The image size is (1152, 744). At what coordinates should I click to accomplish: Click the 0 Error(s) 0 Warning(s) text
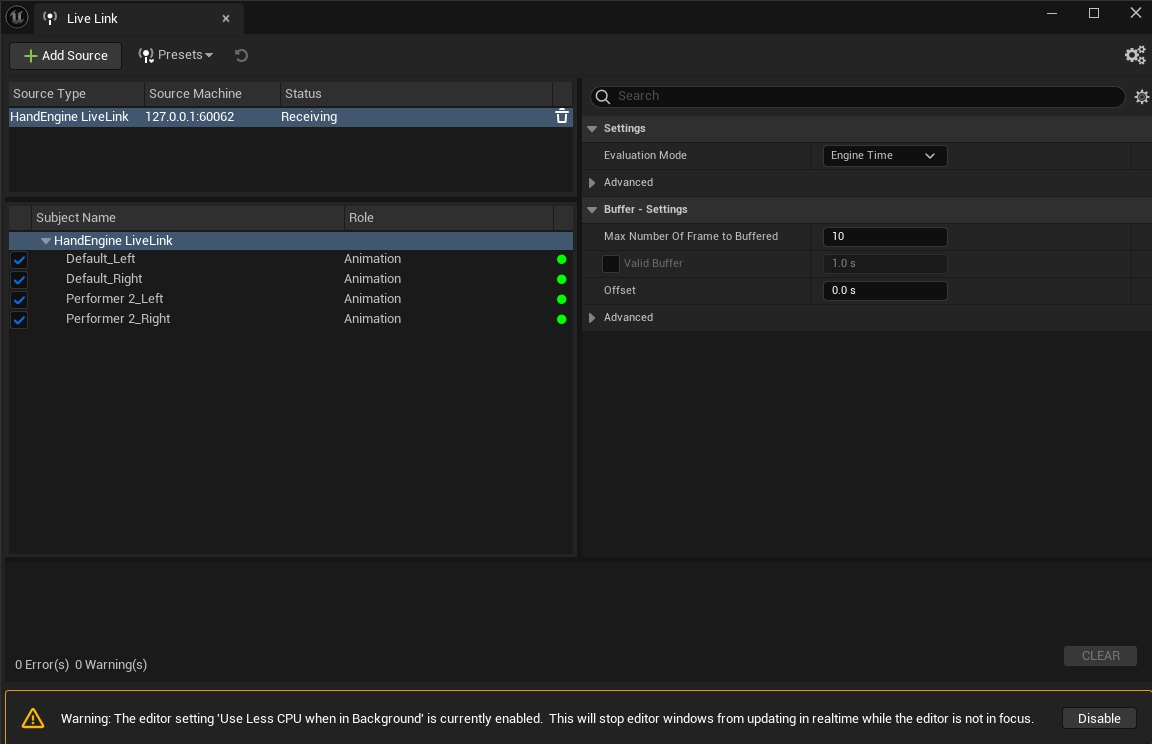(81, 665)
